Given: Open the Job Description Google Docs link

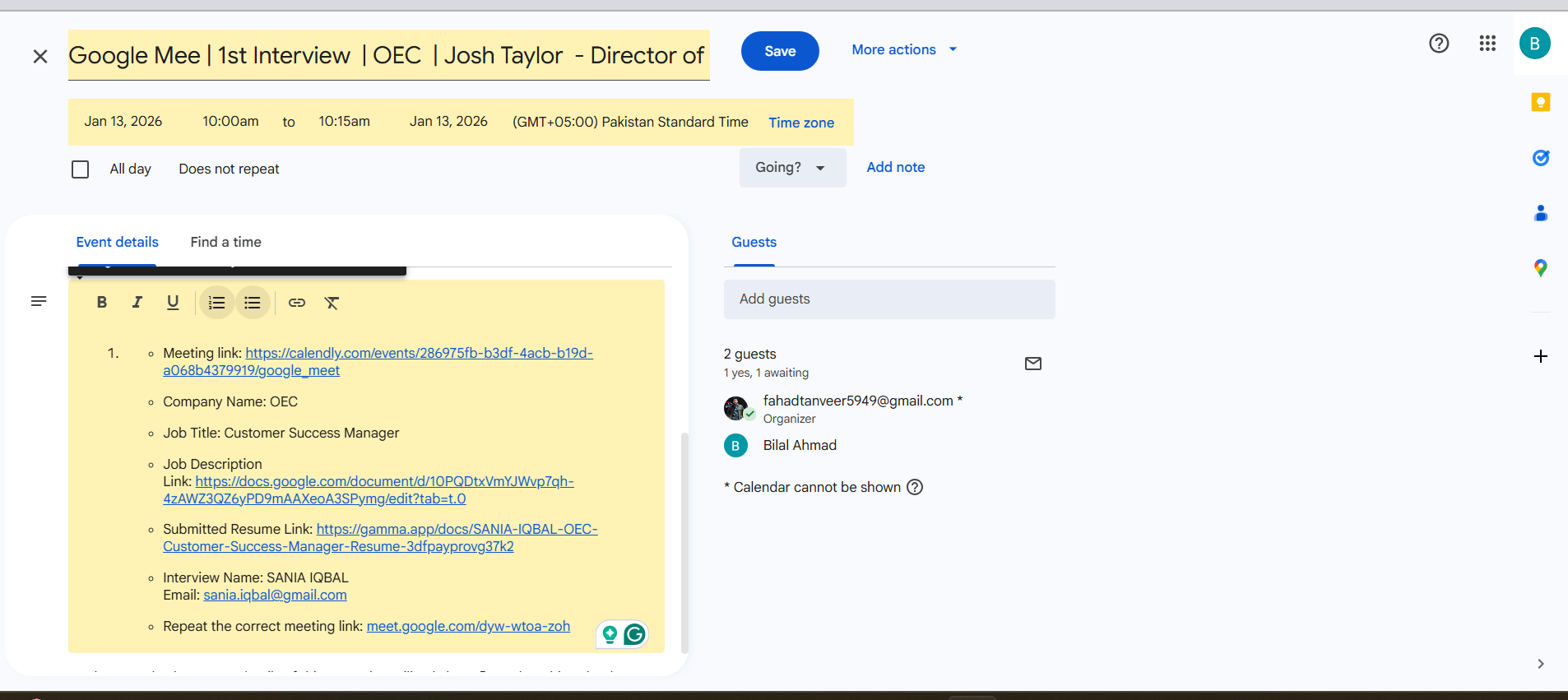Looking at the screenshot, I should pyautogui.click(x=384, y=482).
